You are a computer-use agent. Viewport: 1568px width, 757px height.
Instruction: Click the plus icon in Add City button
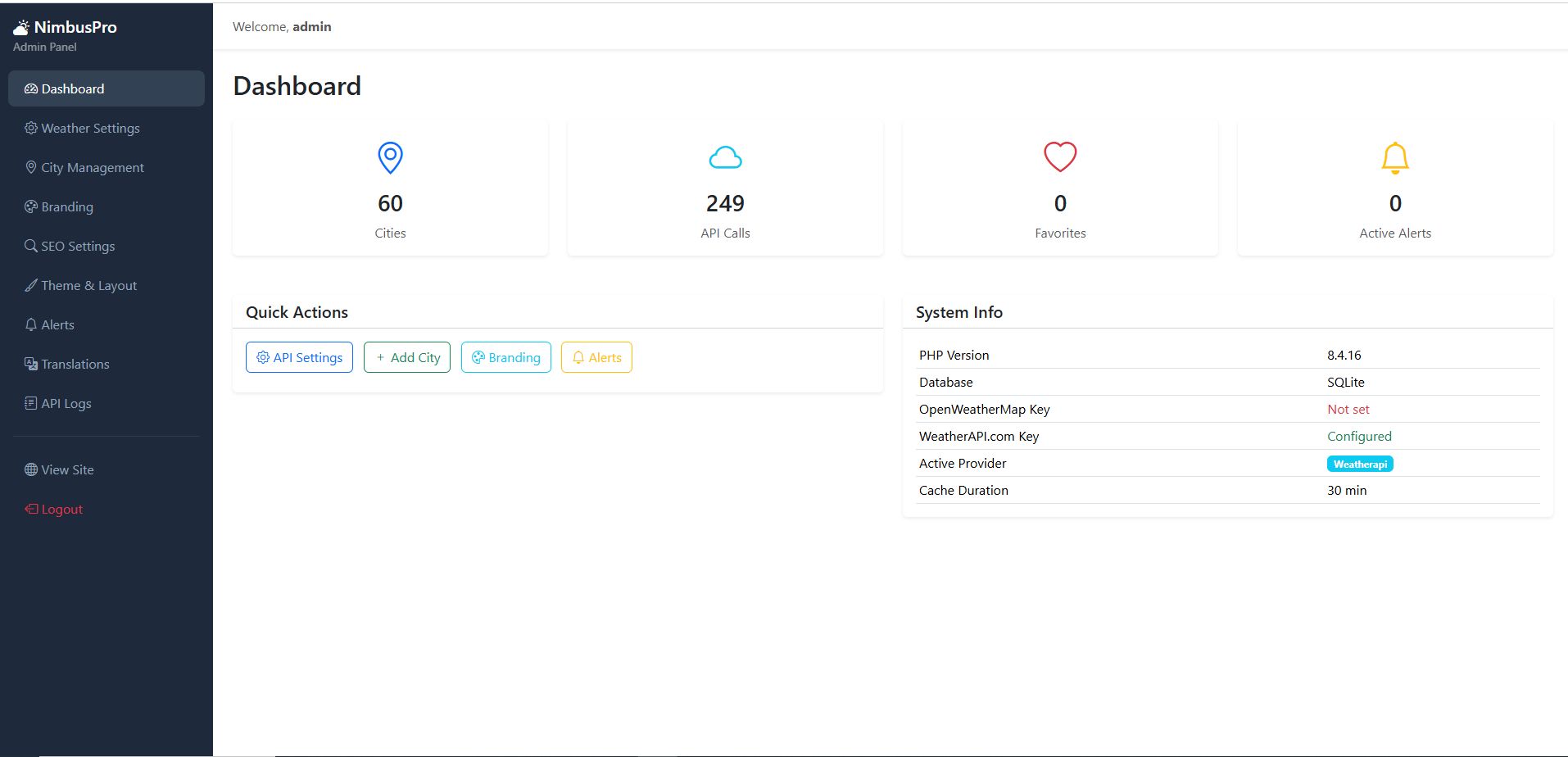coord(380,357)
